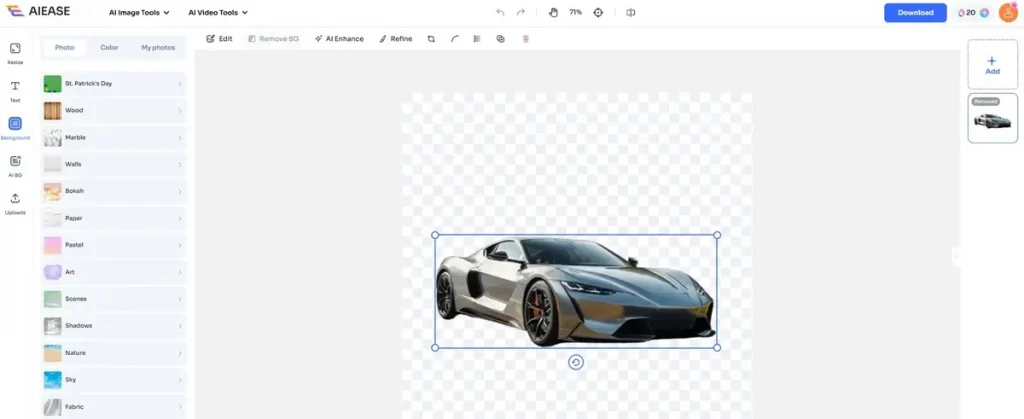Expand the Marble background category

pos(113,137)
